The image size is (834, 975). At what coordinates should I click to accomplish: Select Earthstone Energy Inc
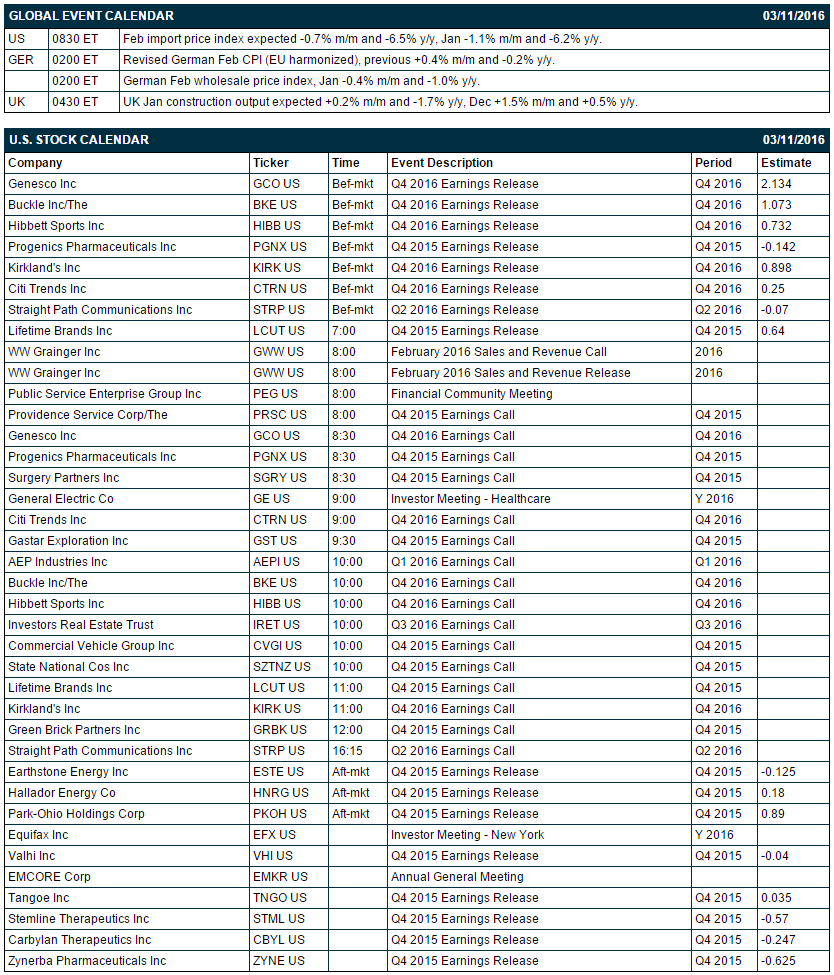[68, 772]
